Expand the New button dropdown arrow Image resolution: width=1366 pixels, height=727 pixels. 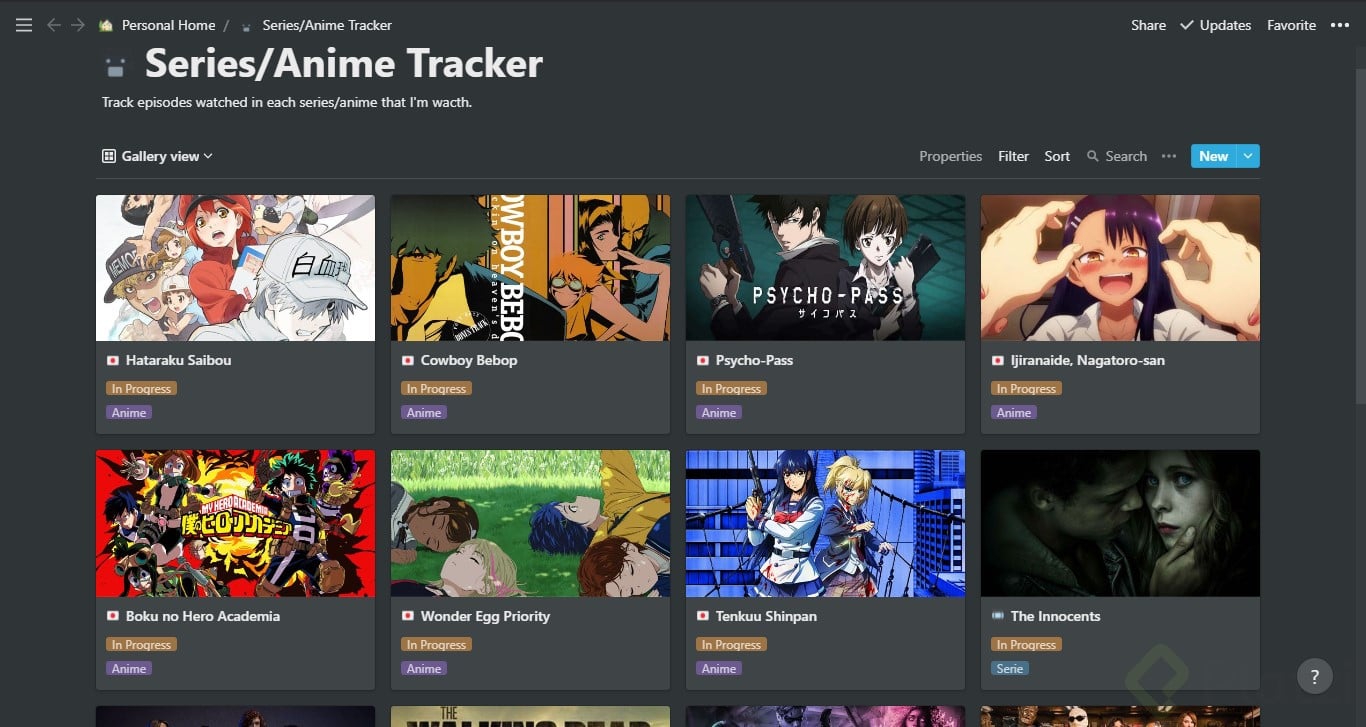tap(1246, 156)
